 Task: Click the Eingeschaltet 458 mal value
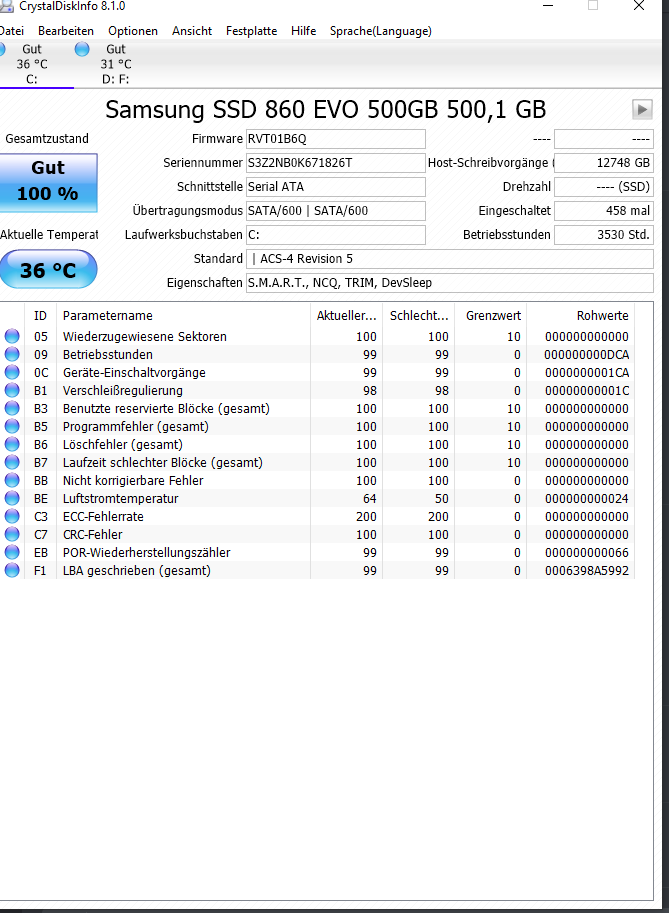click(x=604, y=210)
